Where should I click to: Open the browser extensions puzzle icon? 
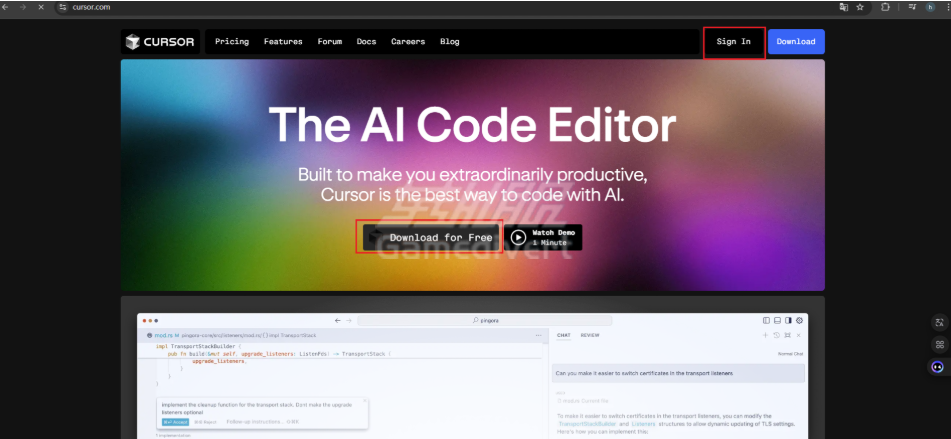pos(885,7)
